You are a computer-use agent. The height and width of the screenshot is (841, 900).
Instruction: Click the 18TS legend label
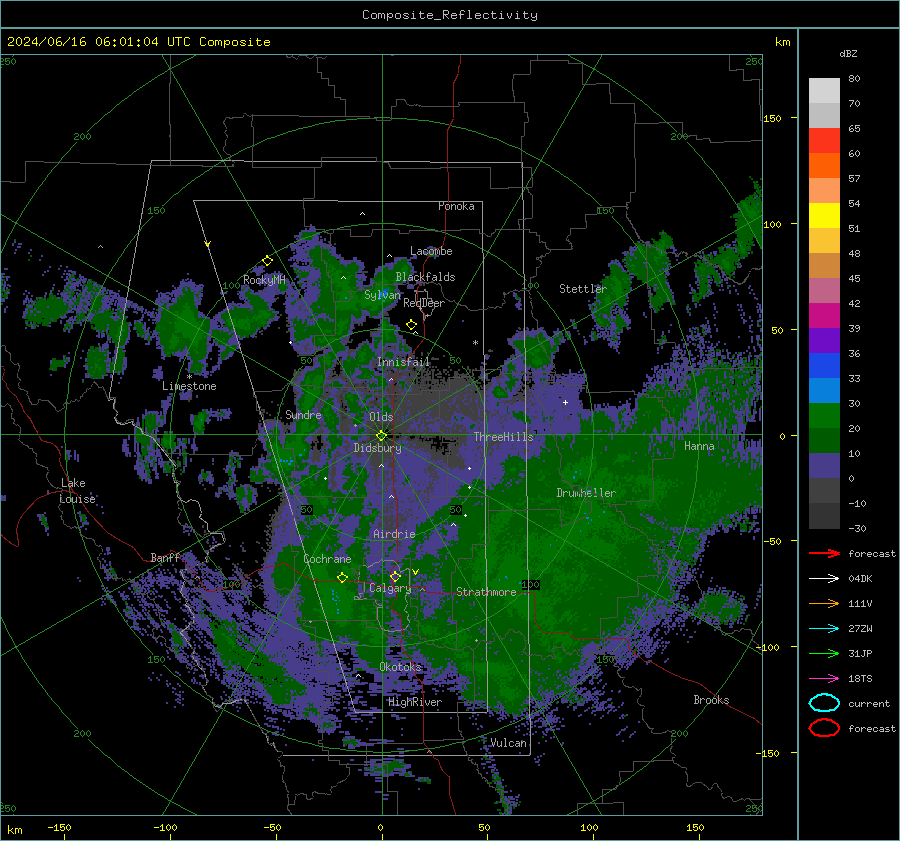pos(860,679)
